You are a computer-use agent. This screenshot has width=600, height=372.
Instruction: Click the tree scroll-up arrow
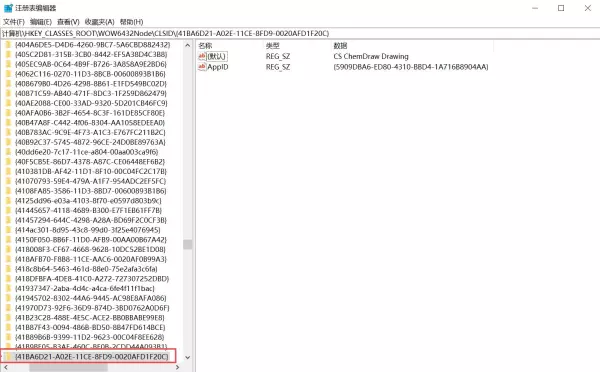(188, 45)
